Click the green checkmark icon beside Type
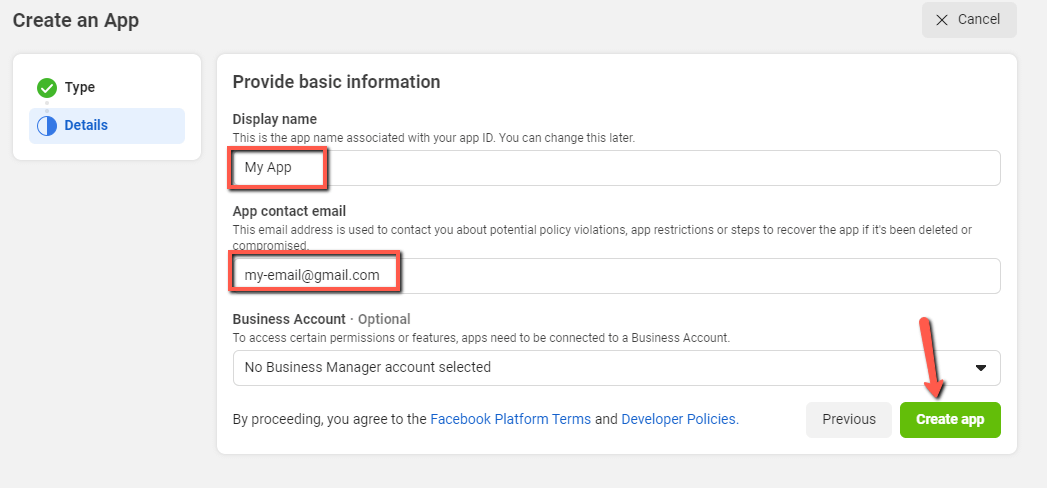This screenshot has width=1047, height=488. (47, 88)
